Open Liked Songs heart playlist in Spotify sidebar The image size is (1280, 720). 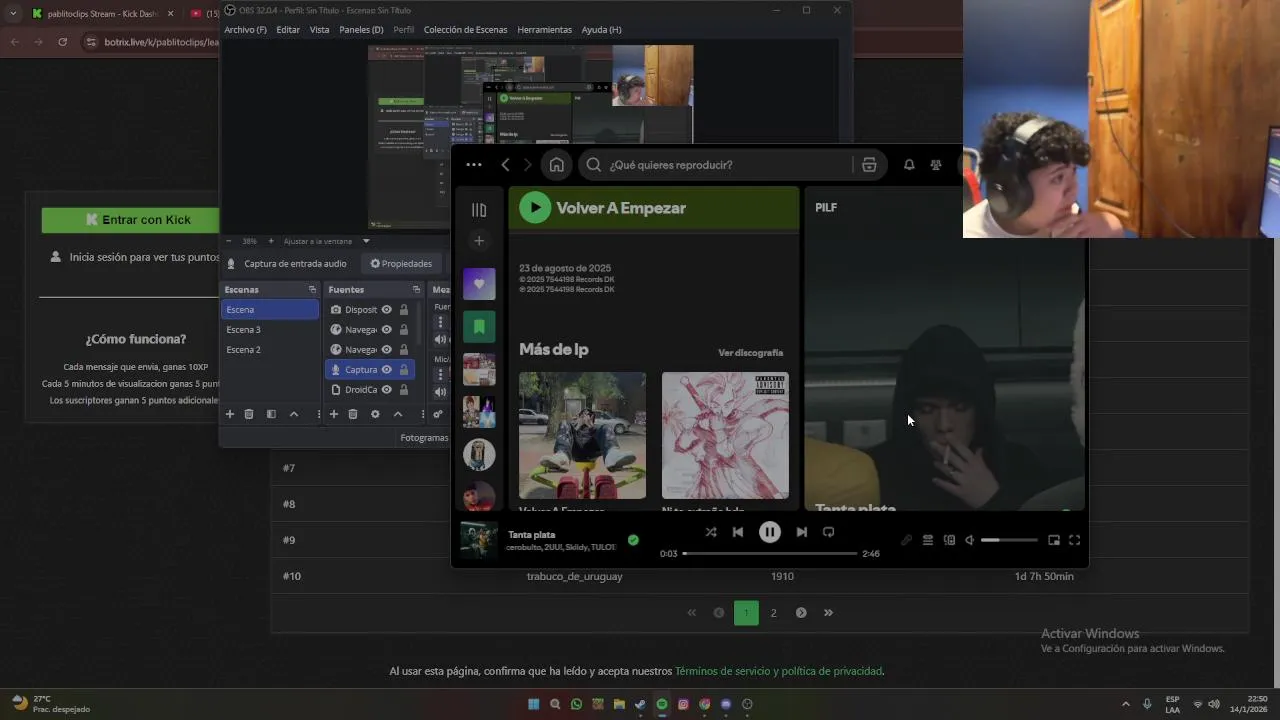tap(479, 284)
